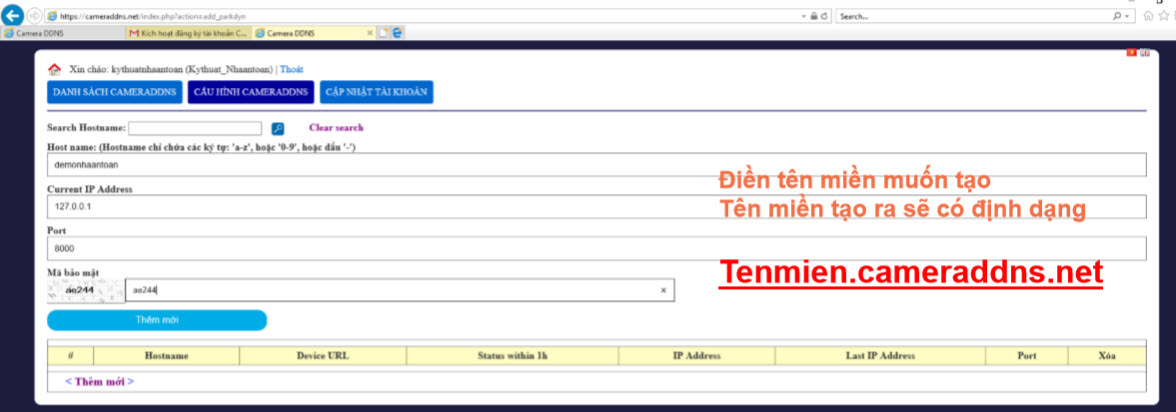The image size is (1176, 412).
Task: Click the red home icon beside greeting
Action: click(54, 70)
